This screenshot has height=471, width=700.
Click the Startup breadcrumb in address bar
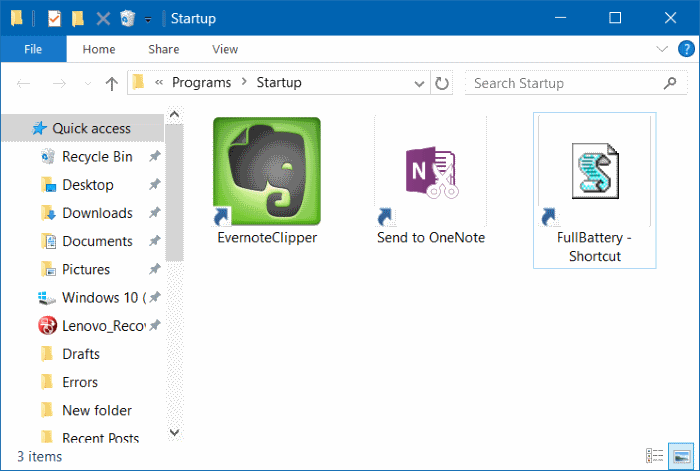click(x=279, y=83)
